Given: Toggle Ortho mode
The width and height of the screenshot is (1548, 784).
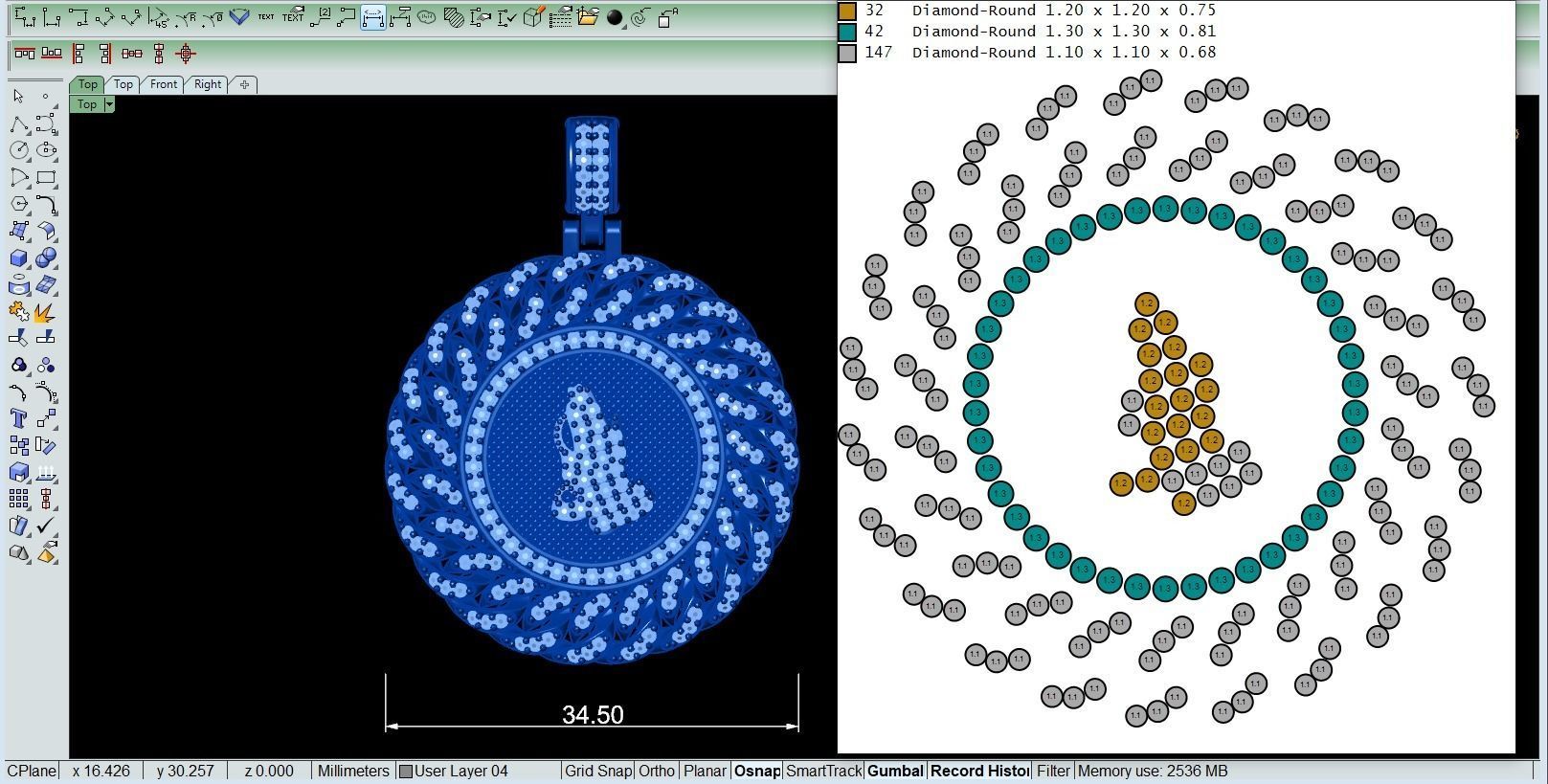Looking at the screenshot, I should tap(657, 771).
